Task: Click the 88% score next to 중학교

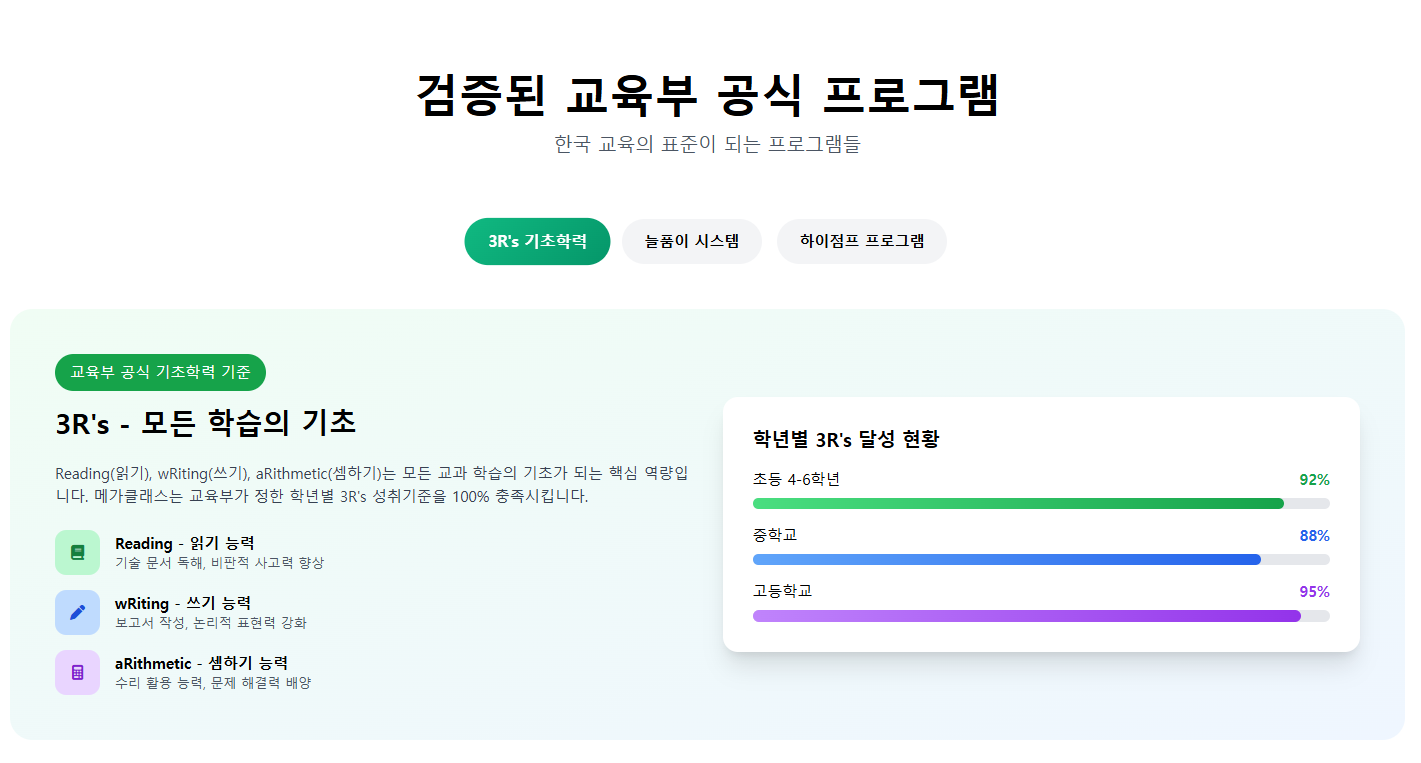Action: [1313, 535]
